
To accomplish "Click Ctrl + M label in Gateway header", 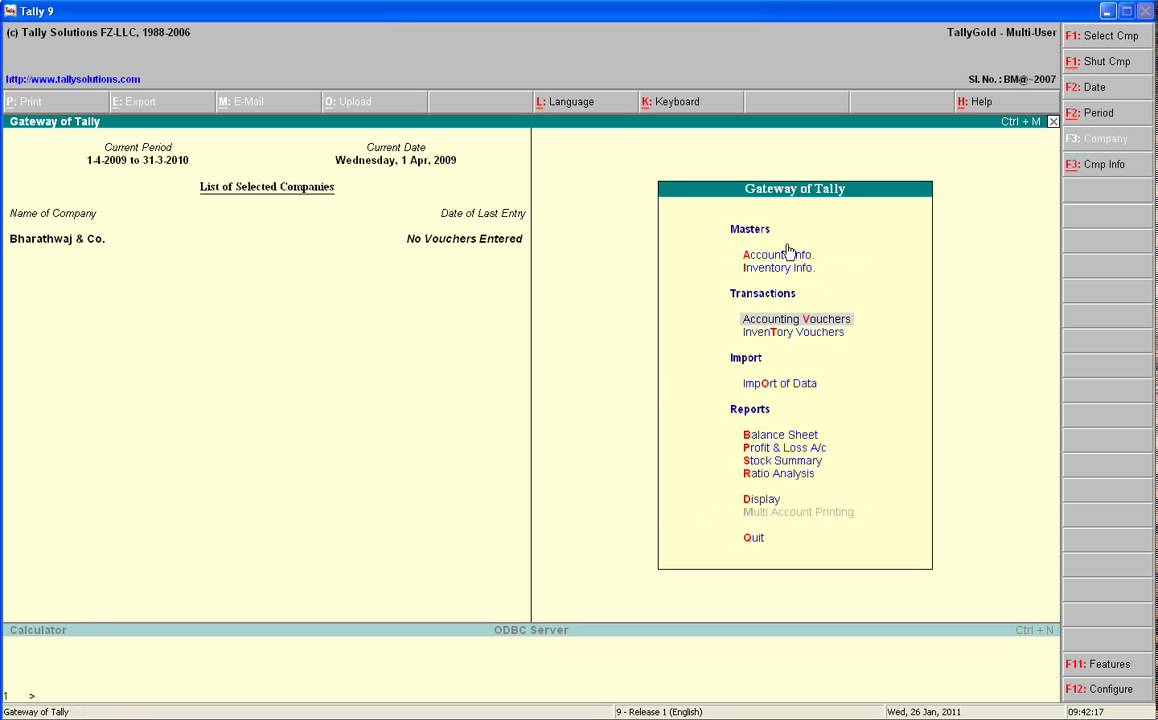I will coord(1021,122).
